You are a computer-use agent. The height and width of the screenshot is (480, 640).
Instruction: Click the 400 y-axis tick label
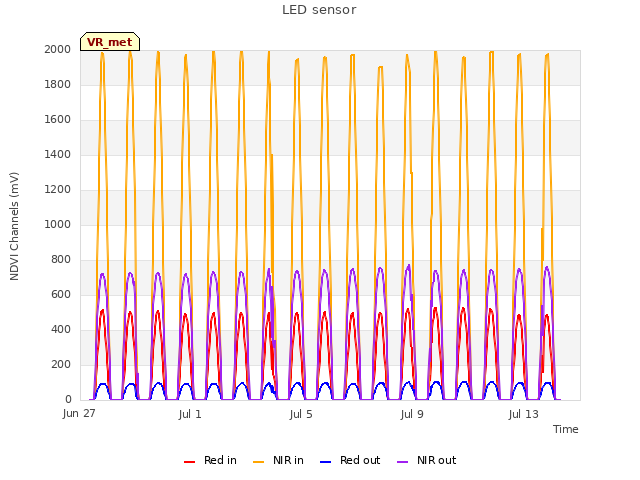click(x=61, y=329)
